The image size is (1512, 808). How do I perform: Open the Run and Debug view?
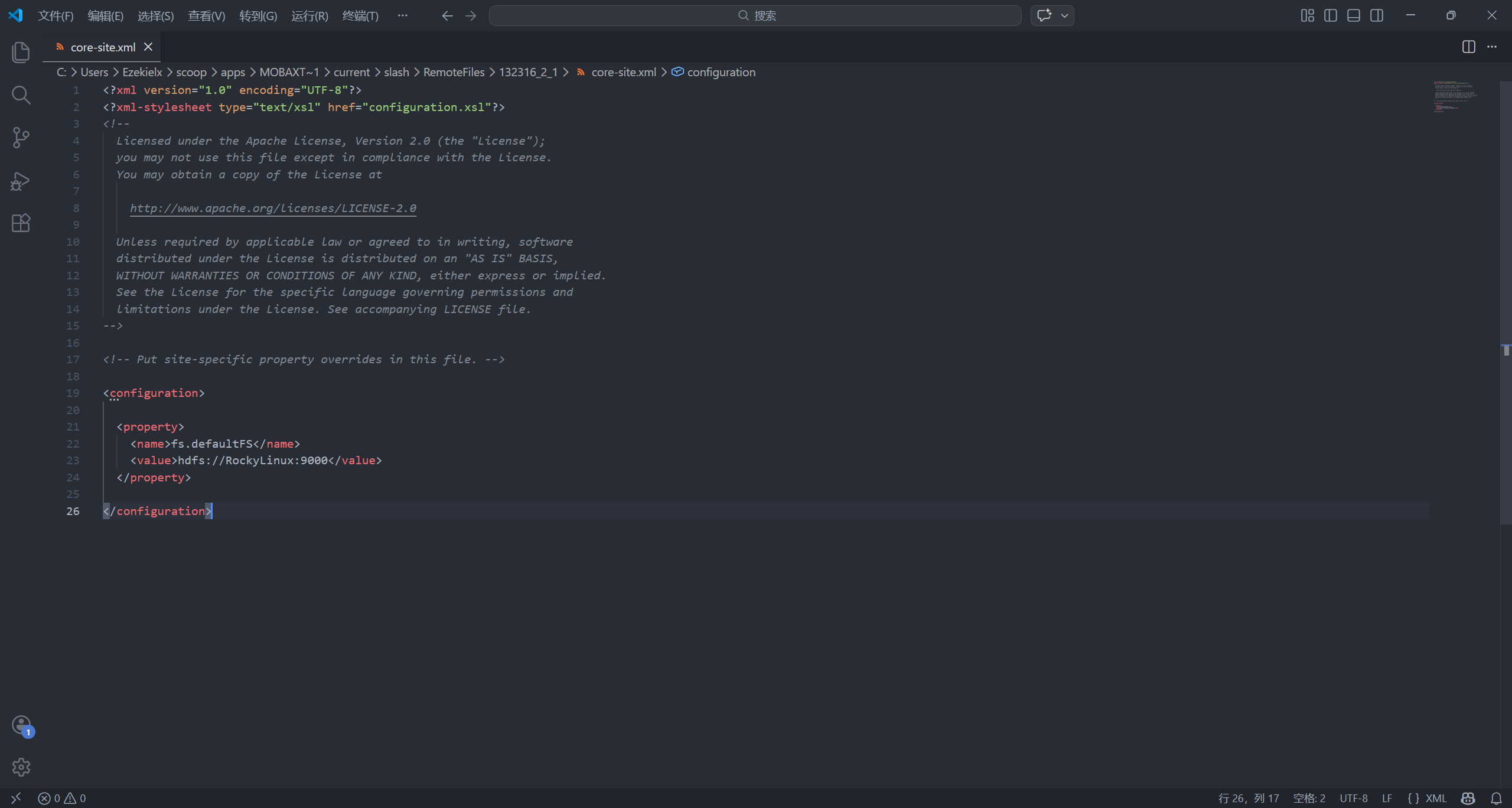21,181
